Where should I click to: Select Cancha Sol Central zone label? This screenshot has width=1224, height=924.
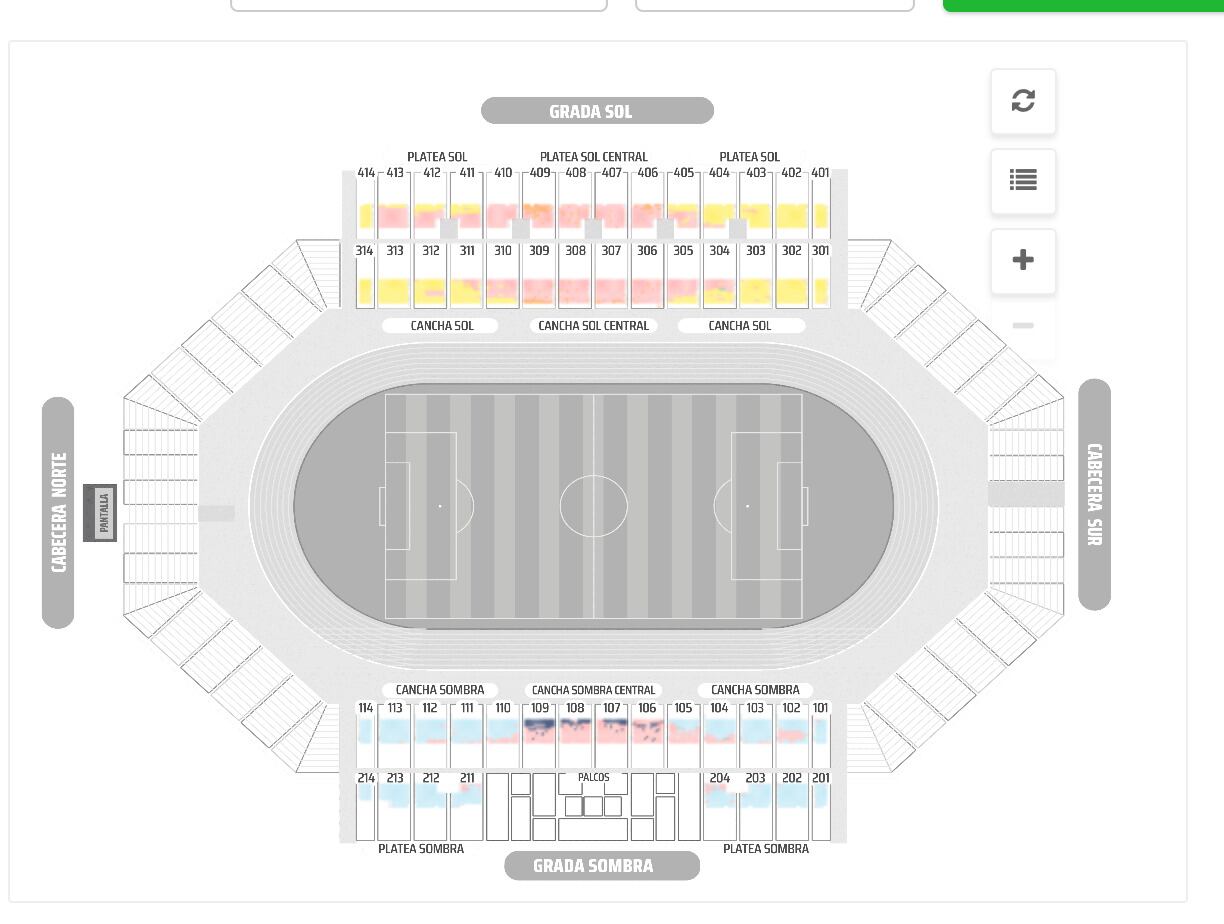click(x=593, y=326)
